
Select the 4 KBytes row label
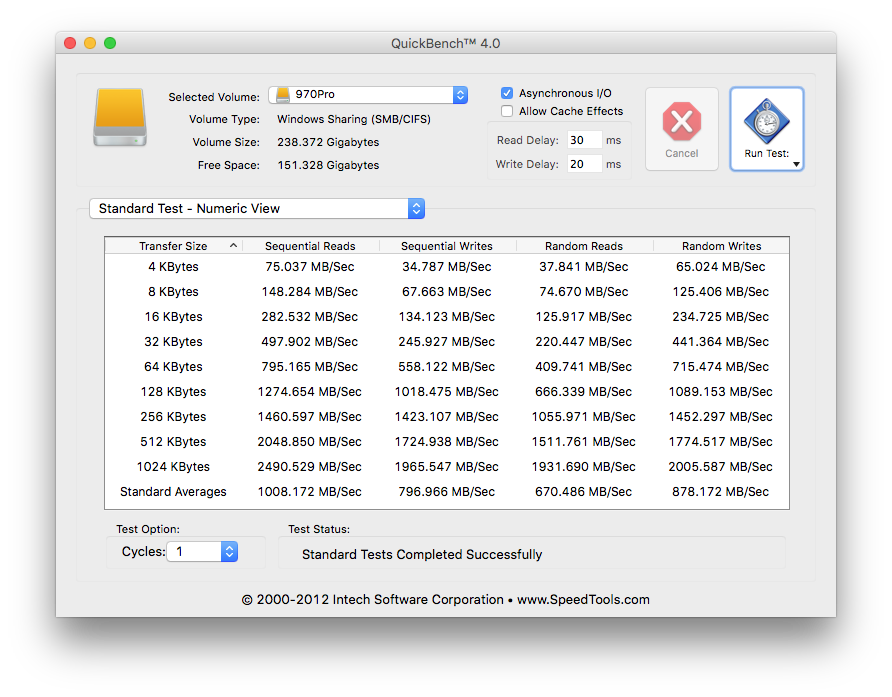pyautogui.click(x=174, y=266)
